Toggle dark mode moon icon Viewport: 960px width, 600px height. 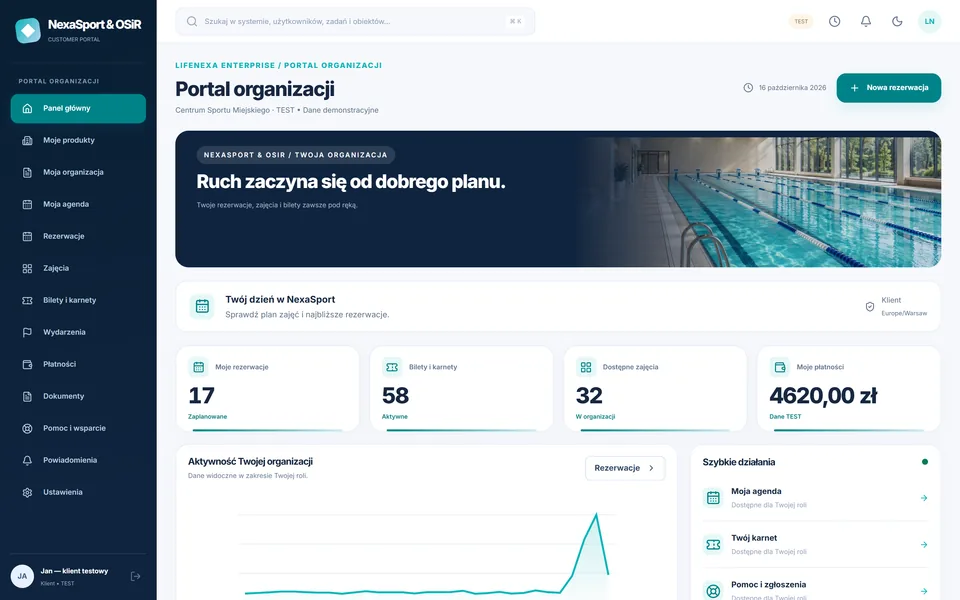pos(897,21)
